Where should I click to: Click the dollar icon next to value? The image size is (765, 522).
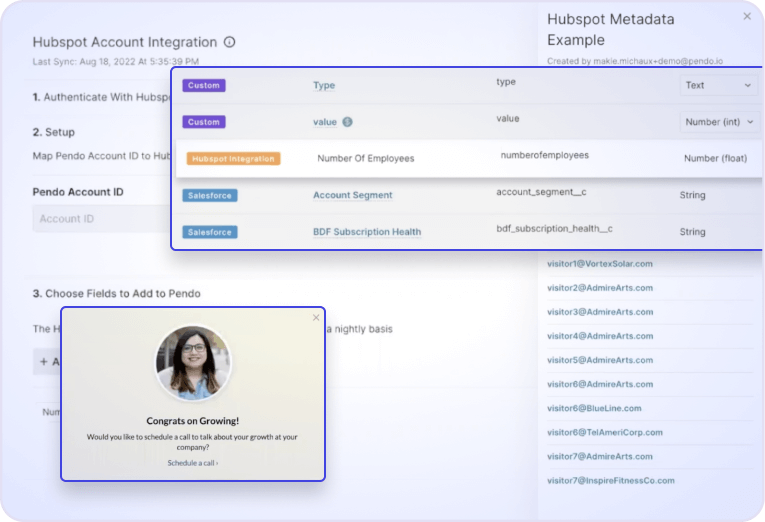(x=347, y=122)
